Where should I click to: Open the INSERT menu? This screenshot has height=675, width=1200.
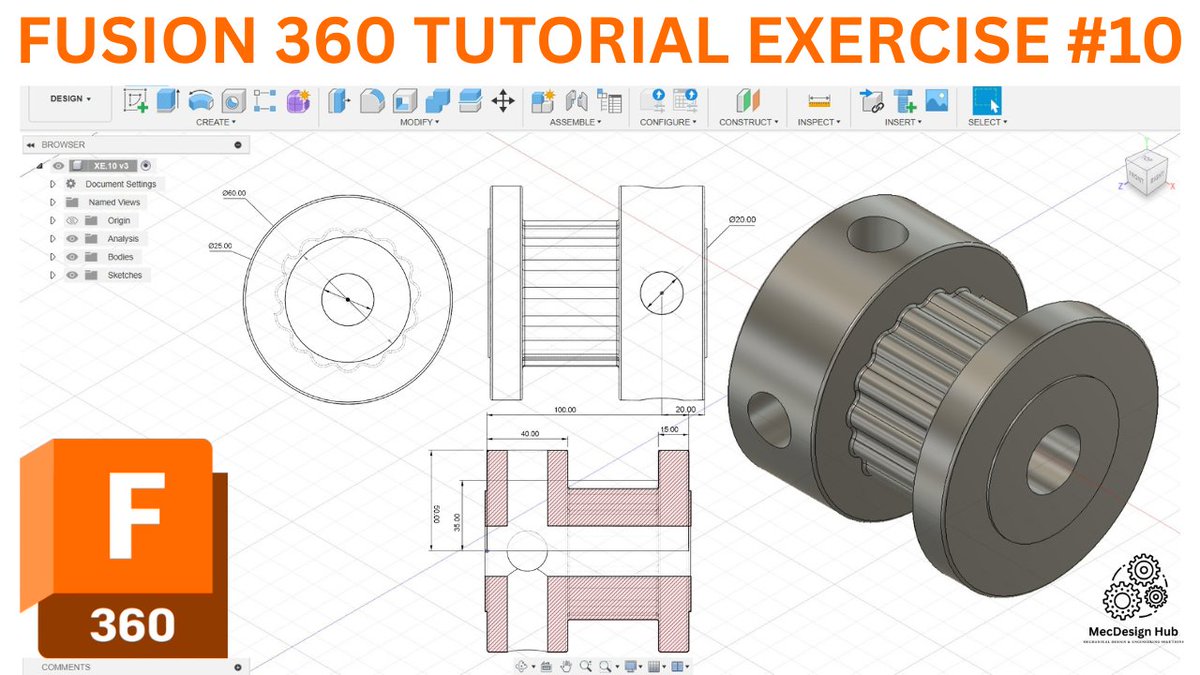click(x=903, y=122)
